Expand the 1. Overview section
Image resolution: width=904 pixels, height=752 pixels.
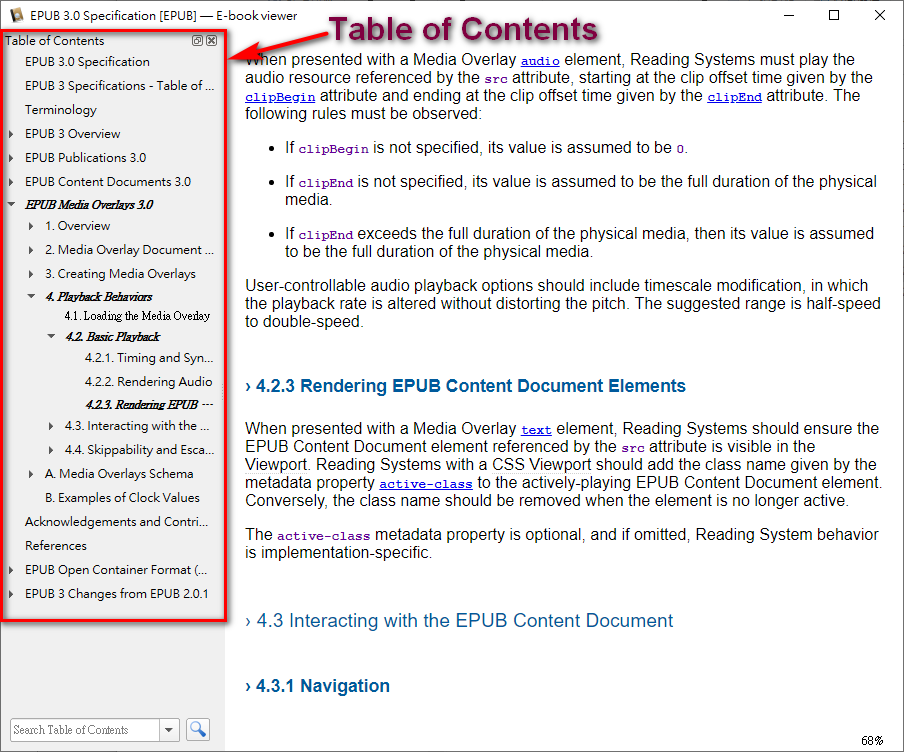[x=31, y=226]
